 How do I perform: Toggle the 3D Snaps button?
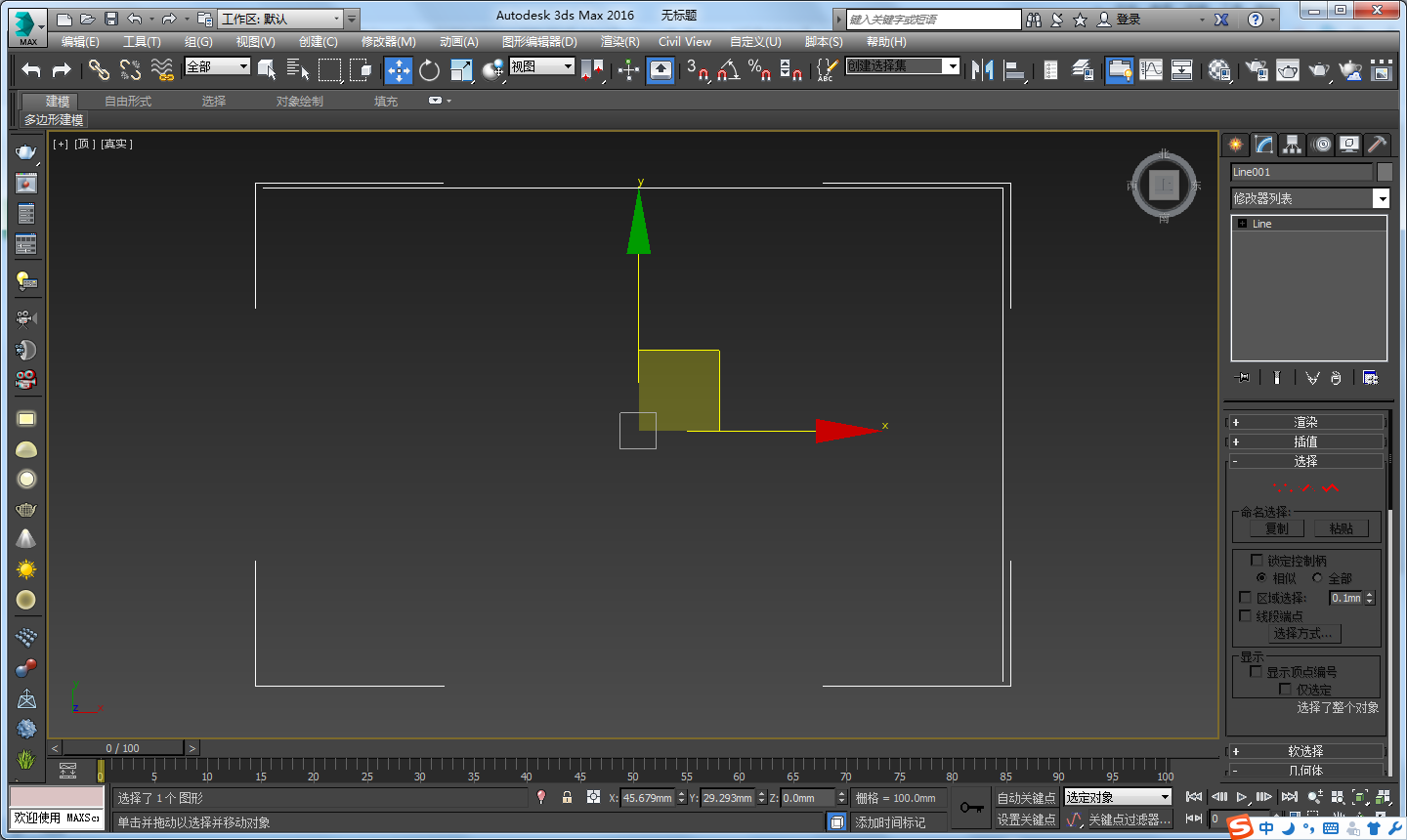pos(698,69)
